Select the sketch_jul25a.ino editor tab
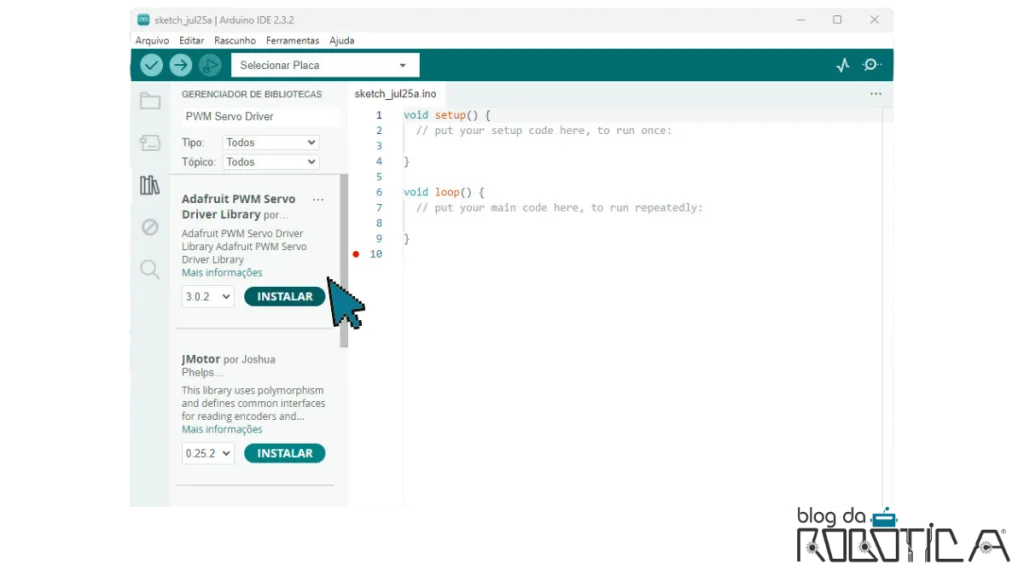Viewport: 1024px width, 576px height. point(395,94)
